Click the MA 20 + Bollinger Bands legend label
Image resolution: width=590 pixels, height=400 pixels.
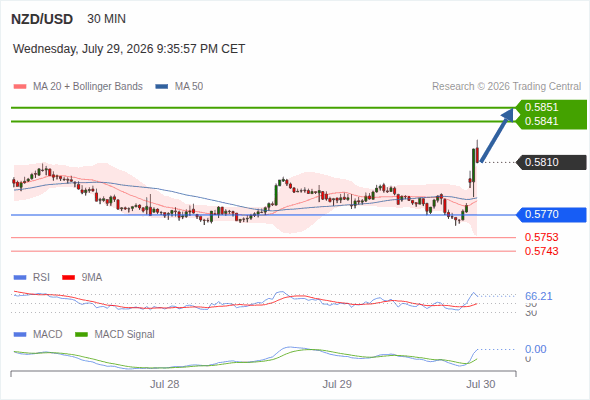pyautogui.click(x=88, y=87)
